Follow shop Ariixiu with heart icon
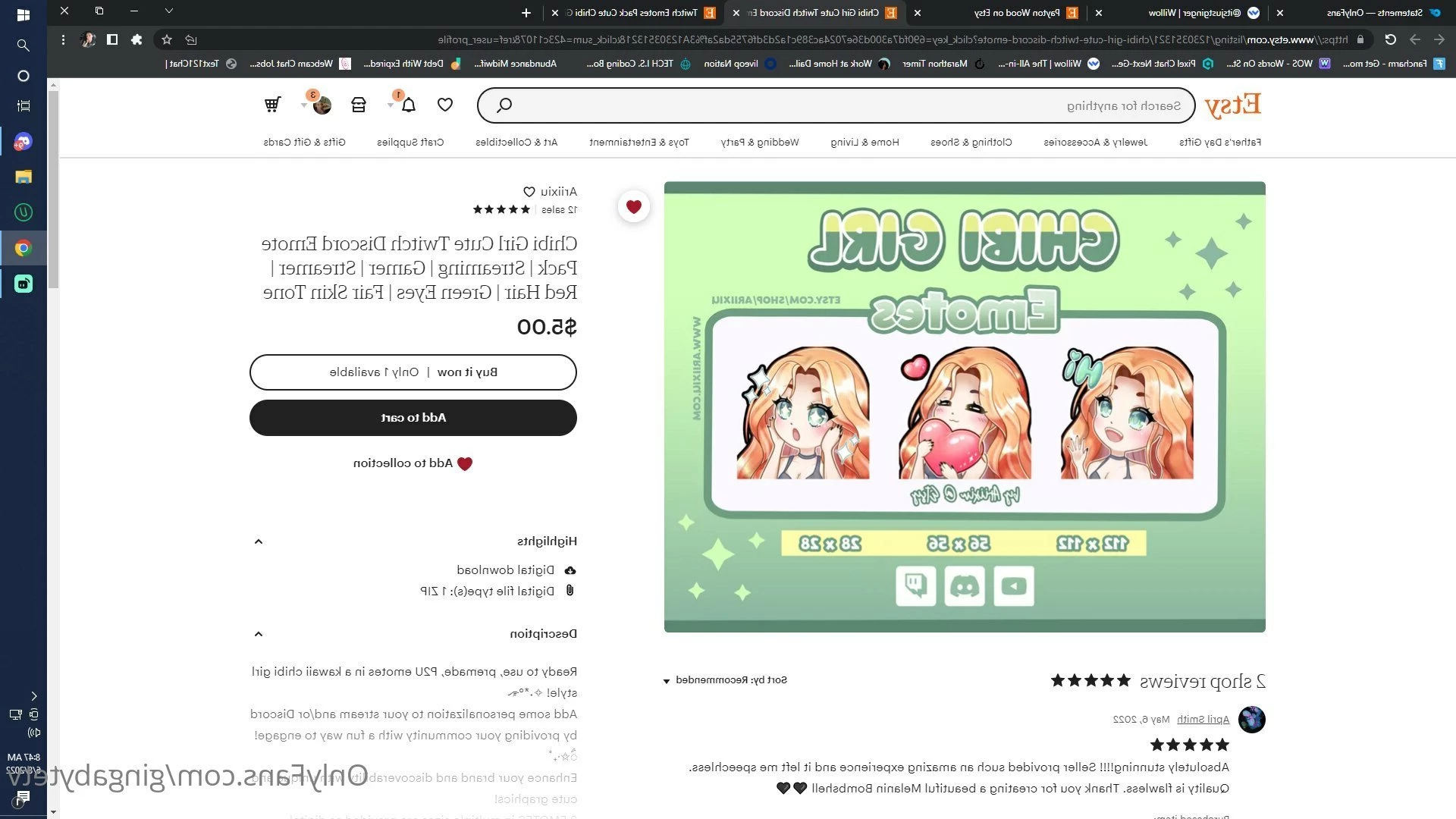1456x819 pixels. tap(529, 192)
